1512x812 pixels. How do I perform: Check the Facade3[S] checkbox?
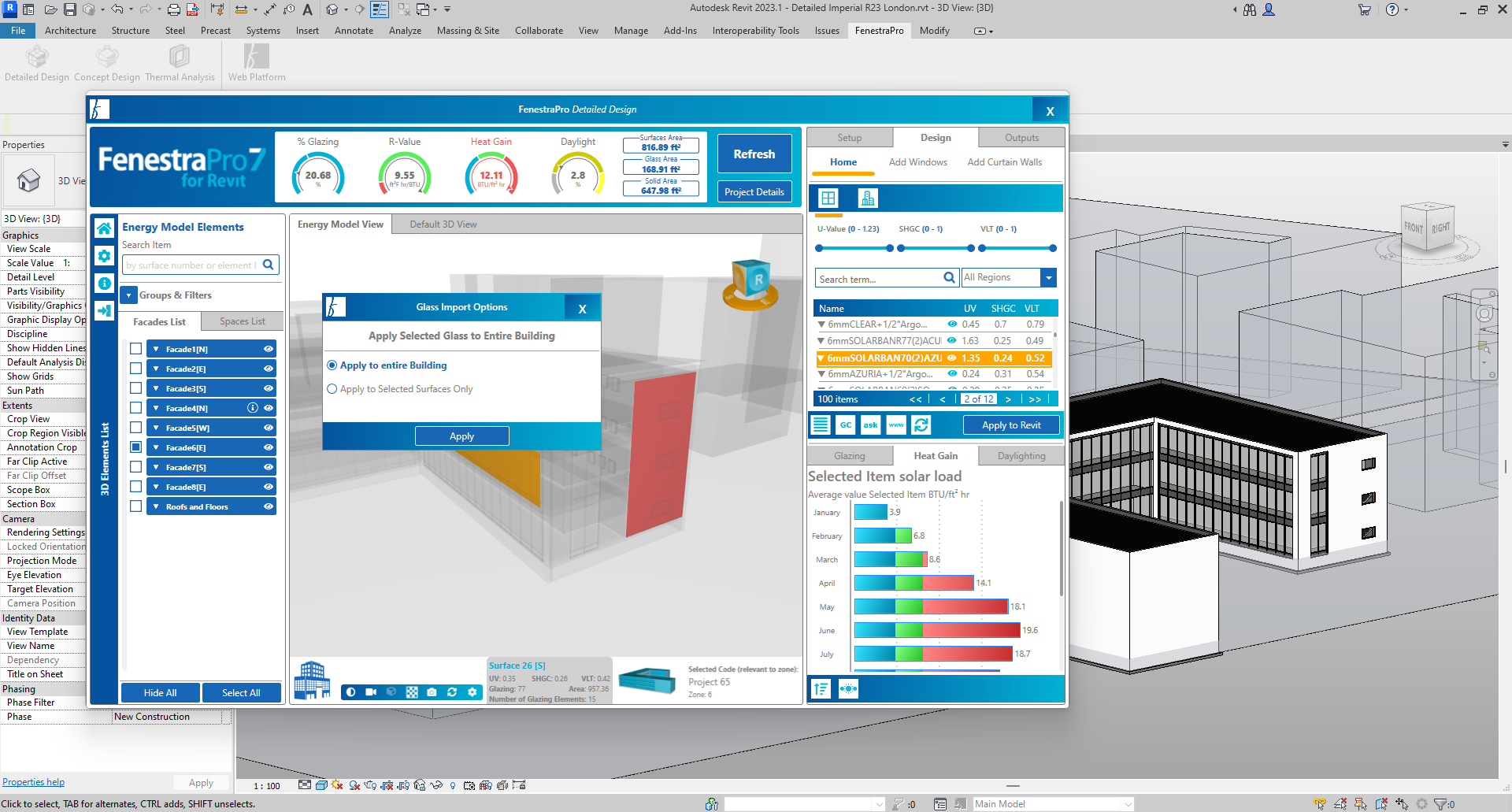click(x=136, y=388)
